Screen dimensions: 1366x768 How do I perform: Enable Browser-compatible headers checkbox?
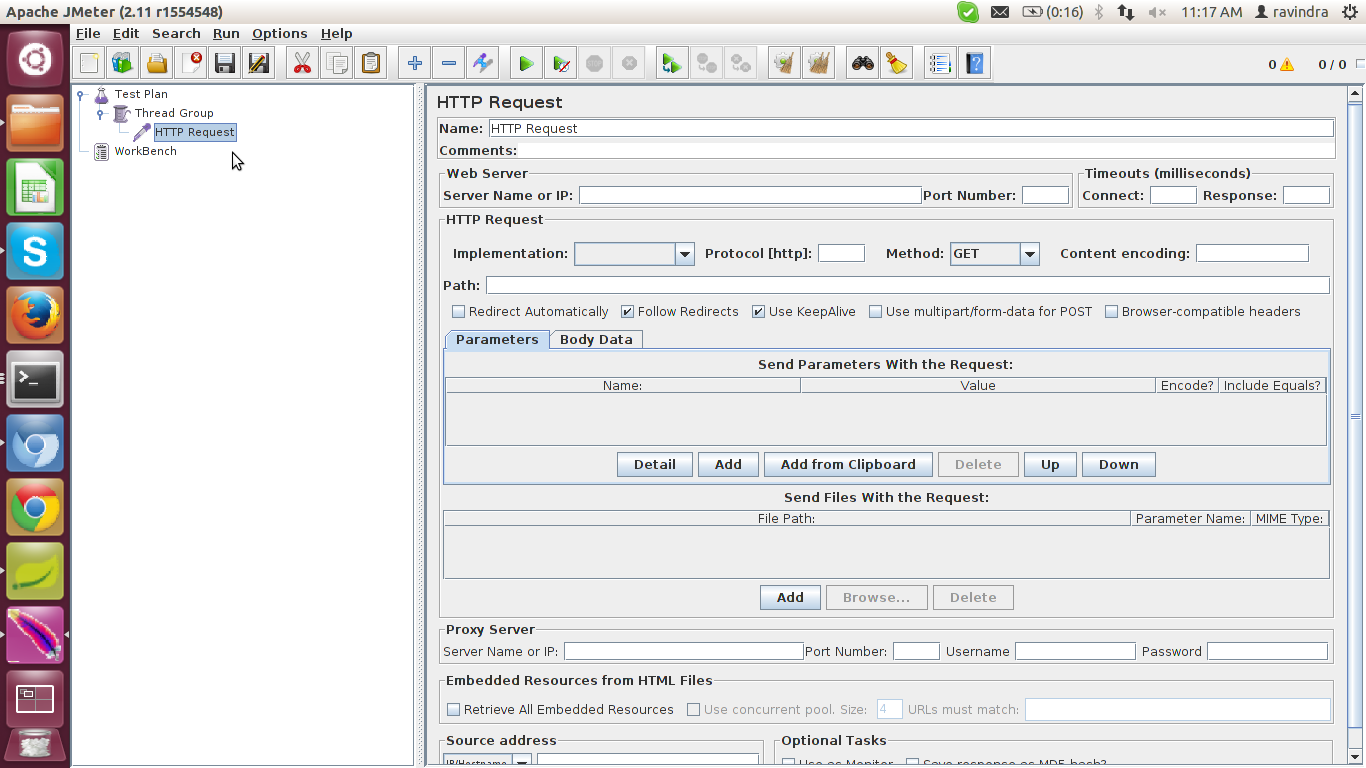(1112, 312)
